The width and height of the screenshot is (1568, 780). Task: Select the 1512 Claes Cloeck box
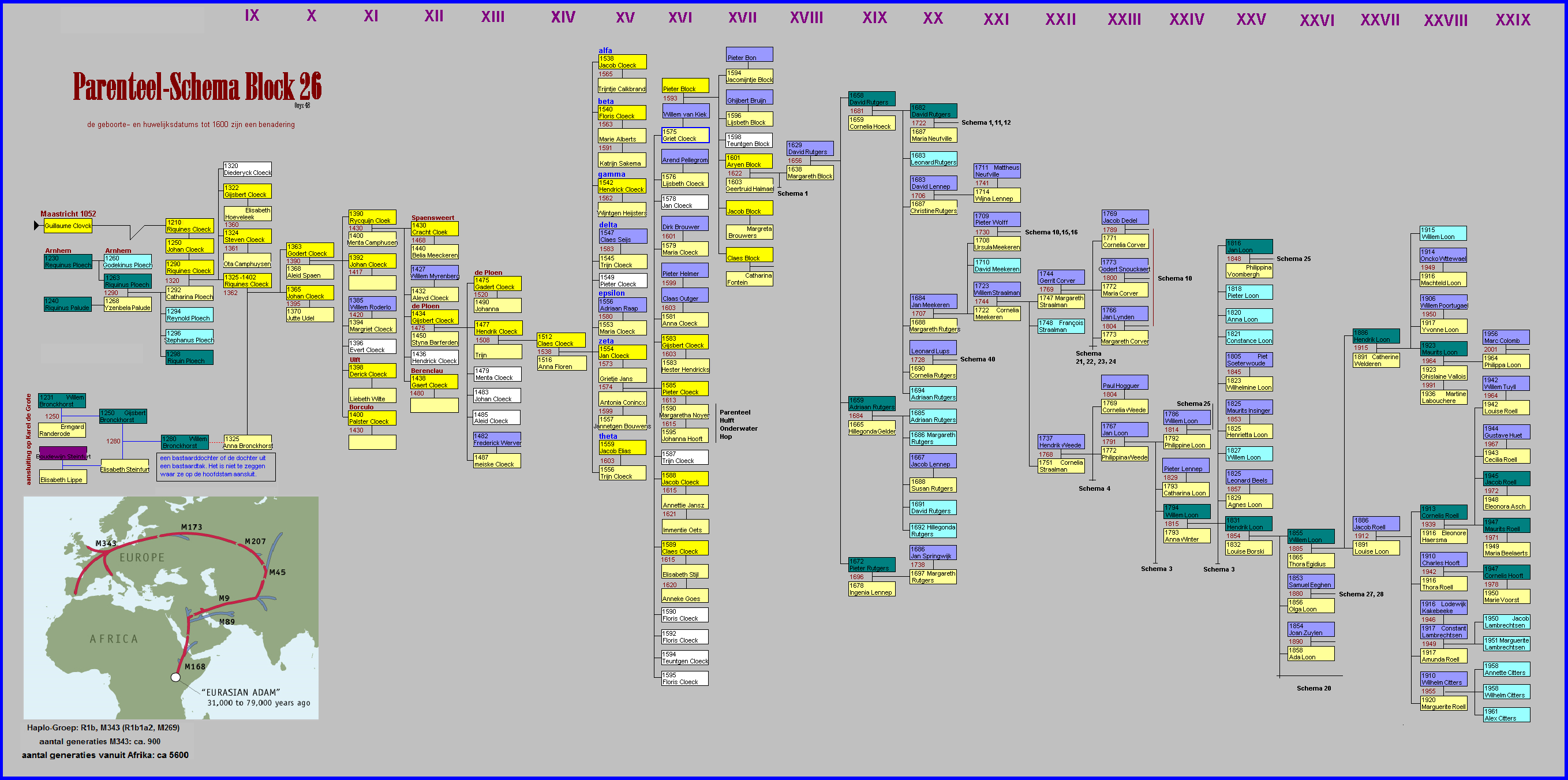pyautogui.click(x=560, y=339)
